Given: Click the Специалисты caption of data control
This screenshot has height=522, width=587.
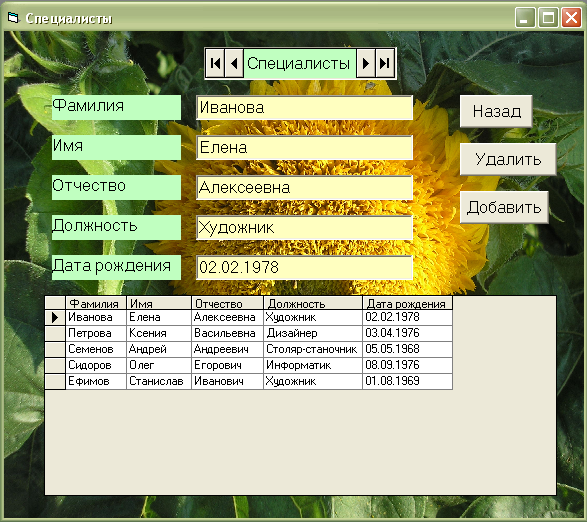Looking at the screenshot, I should coord(299,63).
